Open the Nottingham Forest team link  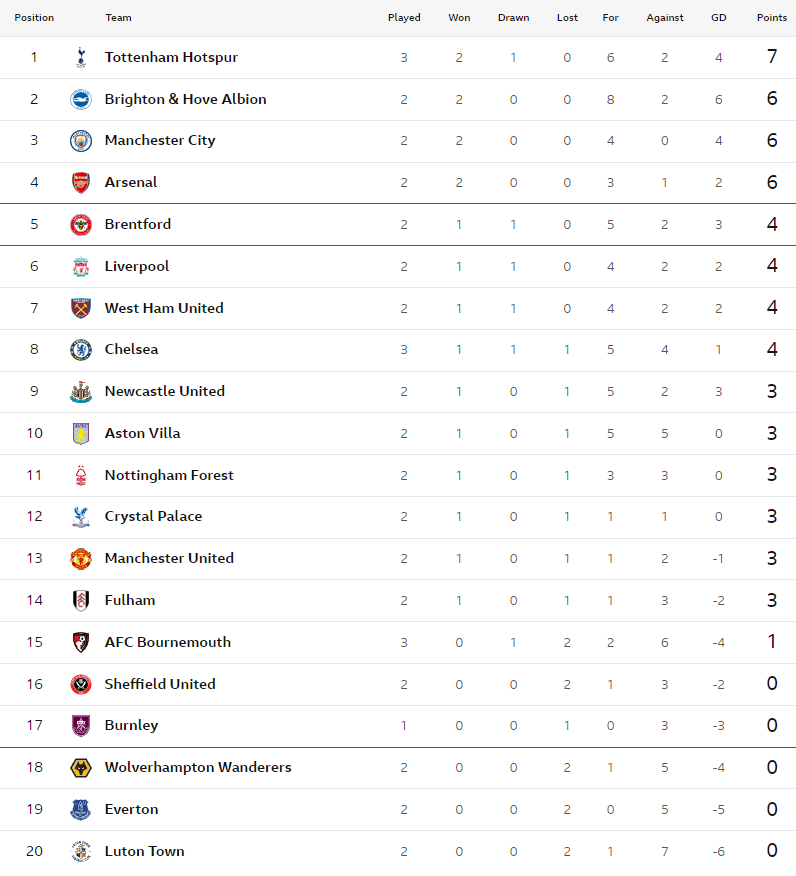point(169,475)
